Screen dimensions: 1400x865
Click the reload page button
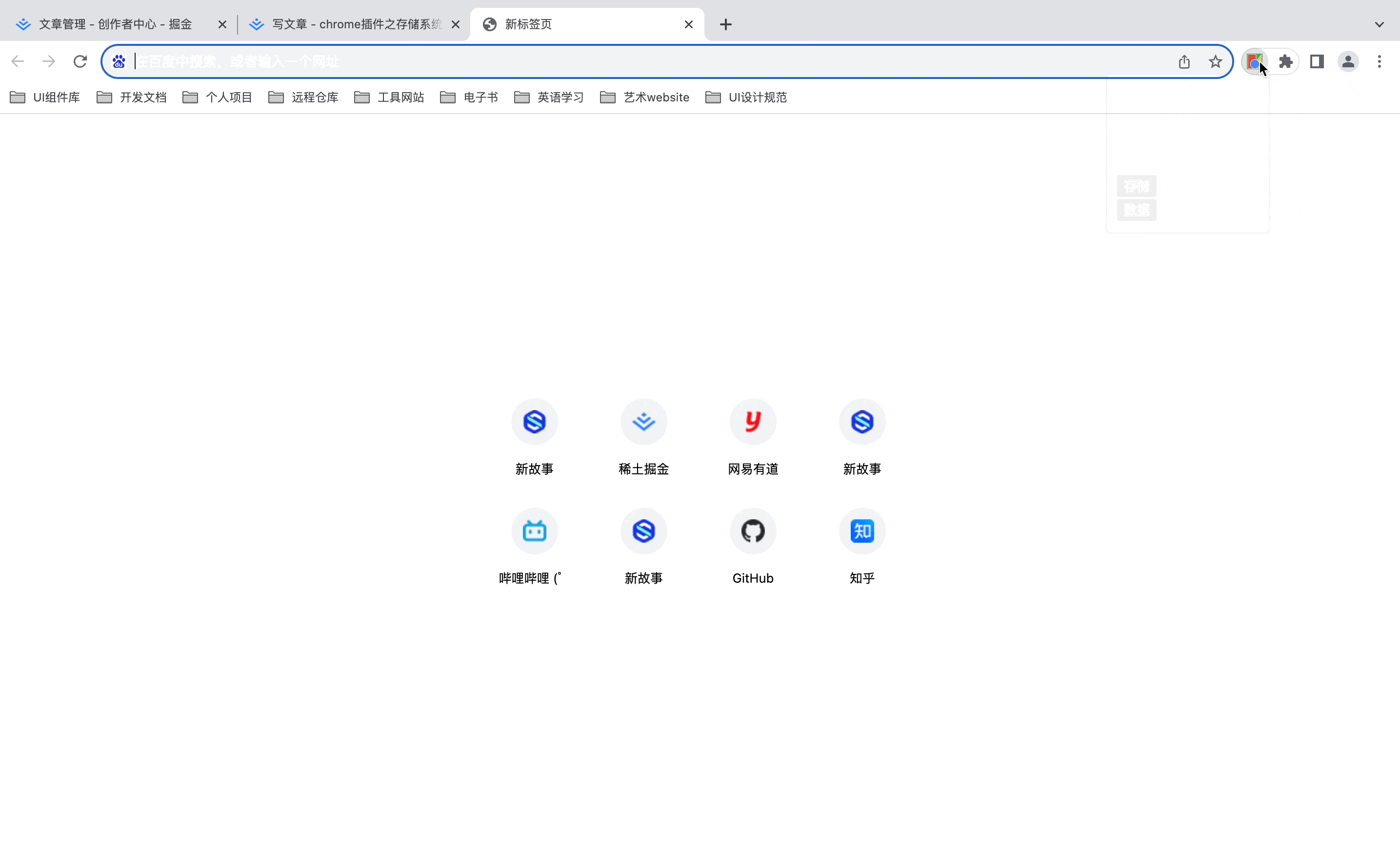80,61
